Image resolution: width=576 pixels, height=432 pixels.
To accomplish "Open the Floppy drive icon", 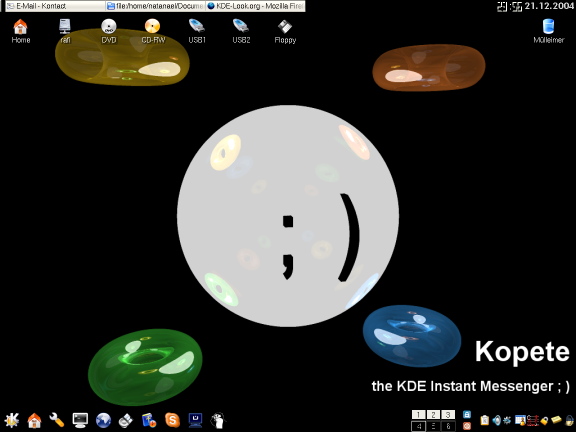I will (x=285, y=31).
